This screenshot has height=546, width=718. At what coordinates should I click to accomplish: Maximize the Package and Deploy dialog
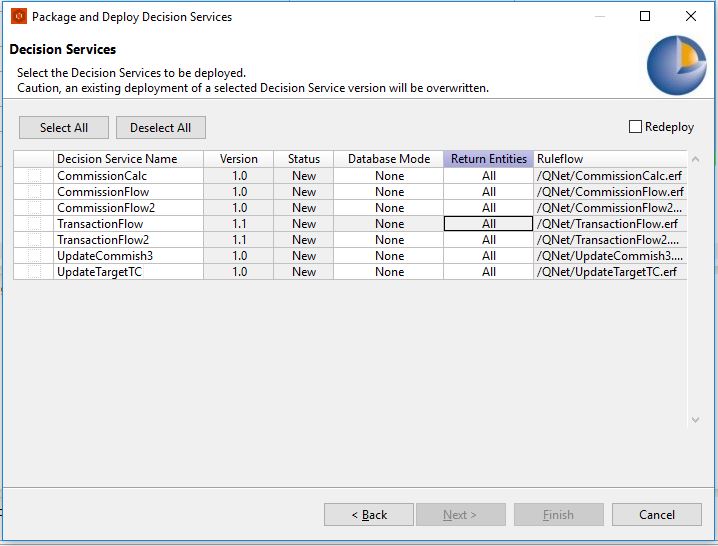(645, 16)
